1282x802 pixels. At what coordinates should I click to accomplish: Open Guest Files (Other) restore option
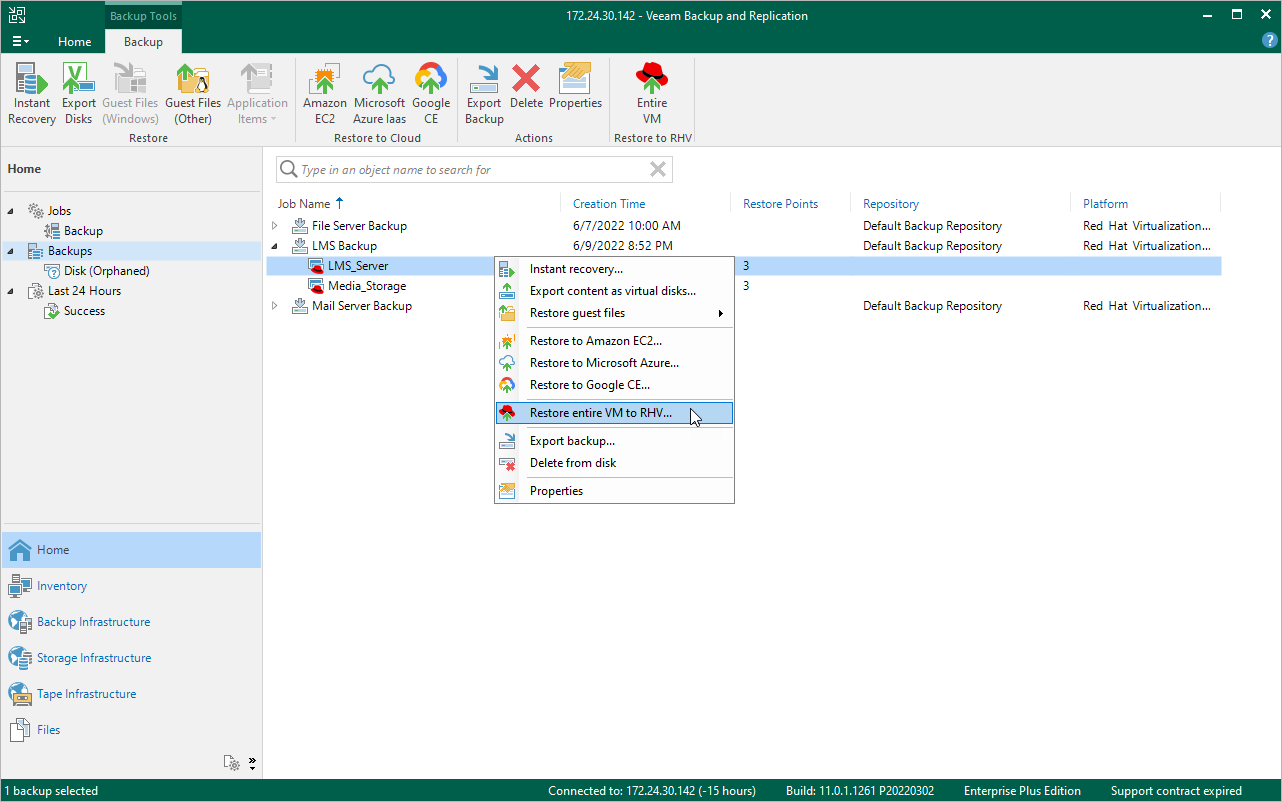click(193, 94)
